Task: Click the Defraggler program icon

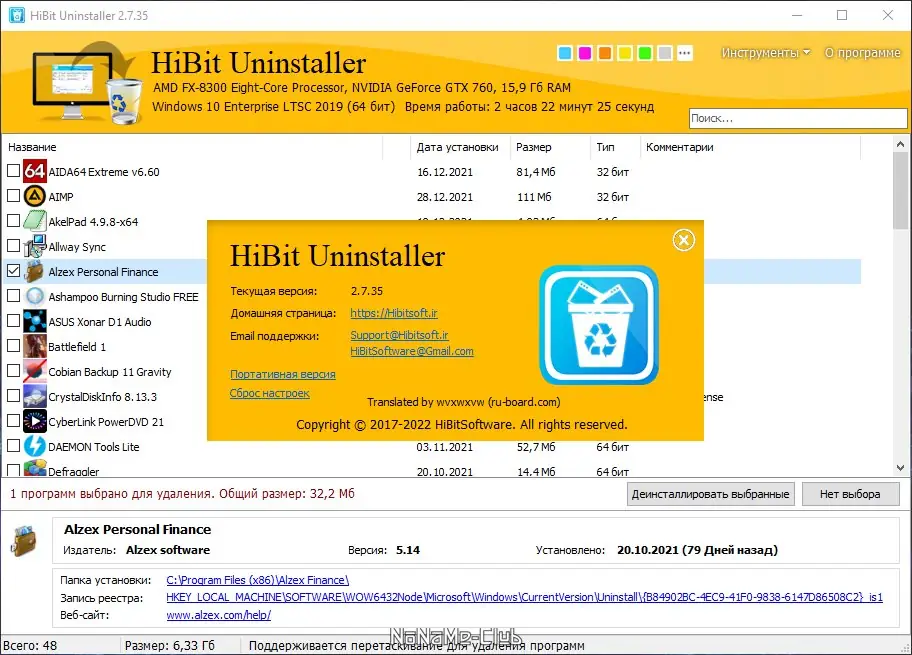Action: click(35, 468)
